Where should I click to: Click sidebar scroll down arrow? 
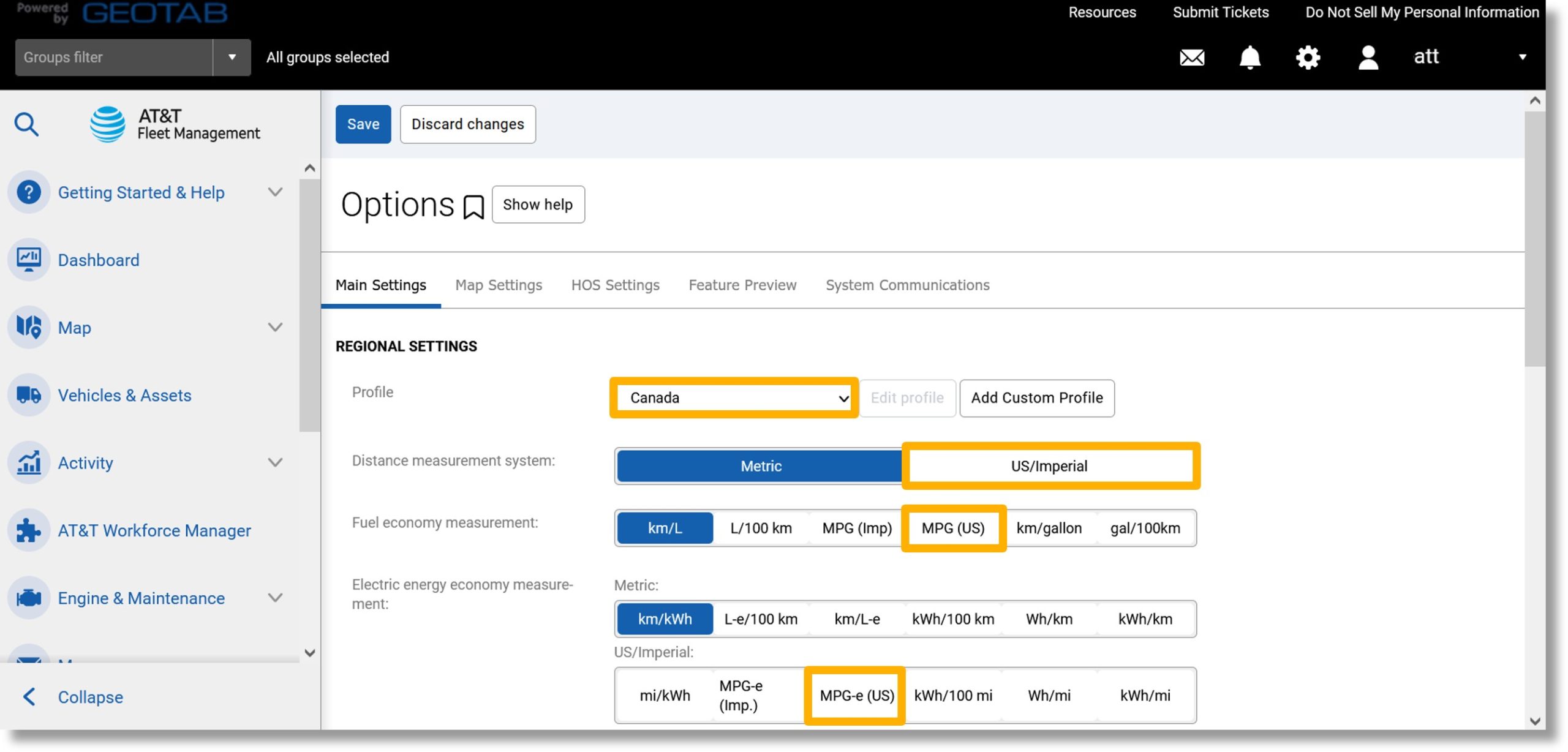tap(310, 652)
